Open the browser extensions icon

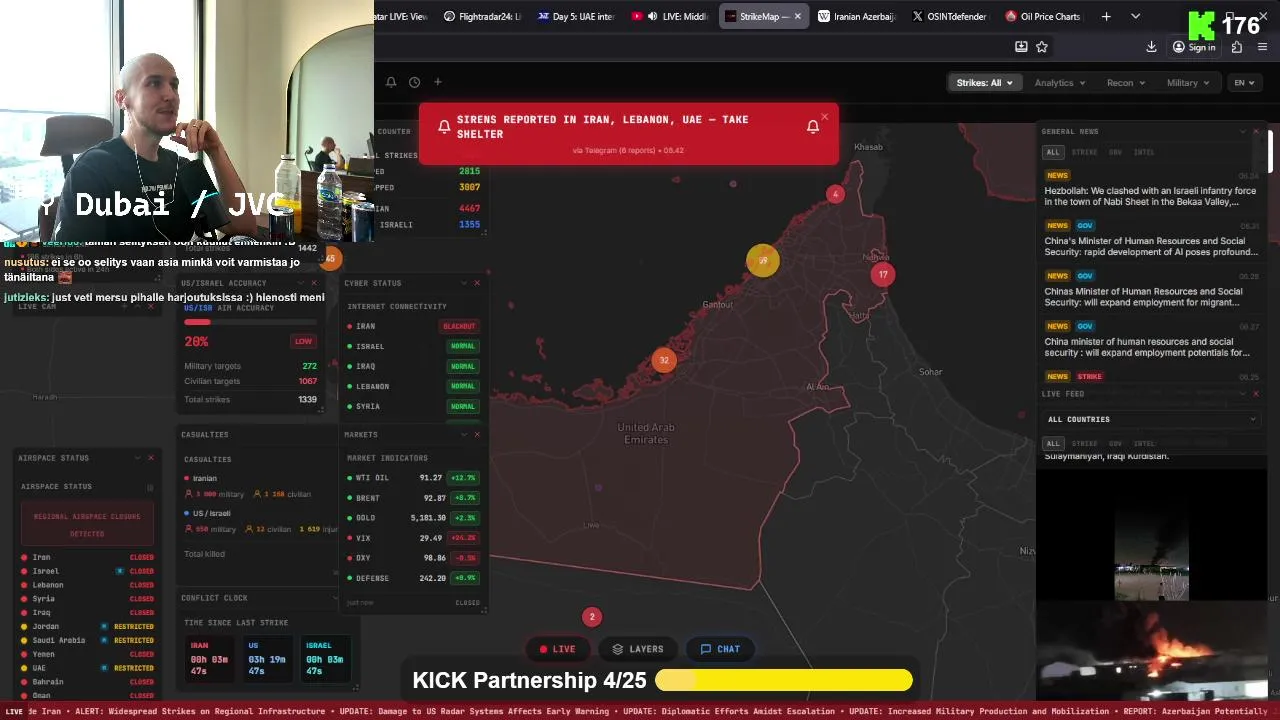coord(1237,47)
